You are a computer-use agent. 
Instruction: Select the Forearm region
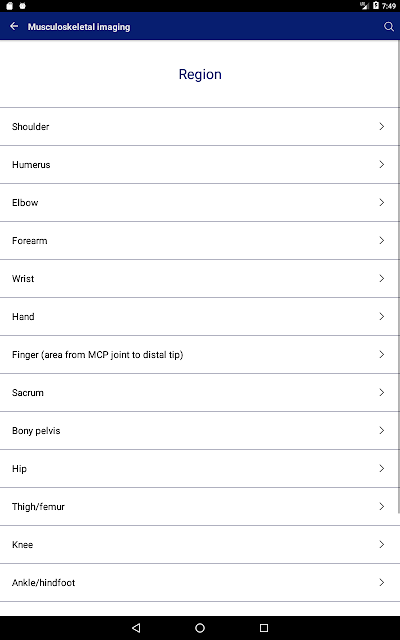[200, 240]
